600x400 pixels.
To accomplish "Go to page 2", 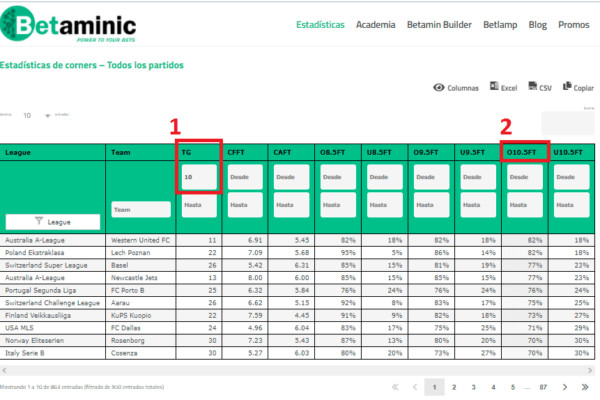I will pyautogui.click(x=454, y=387).
